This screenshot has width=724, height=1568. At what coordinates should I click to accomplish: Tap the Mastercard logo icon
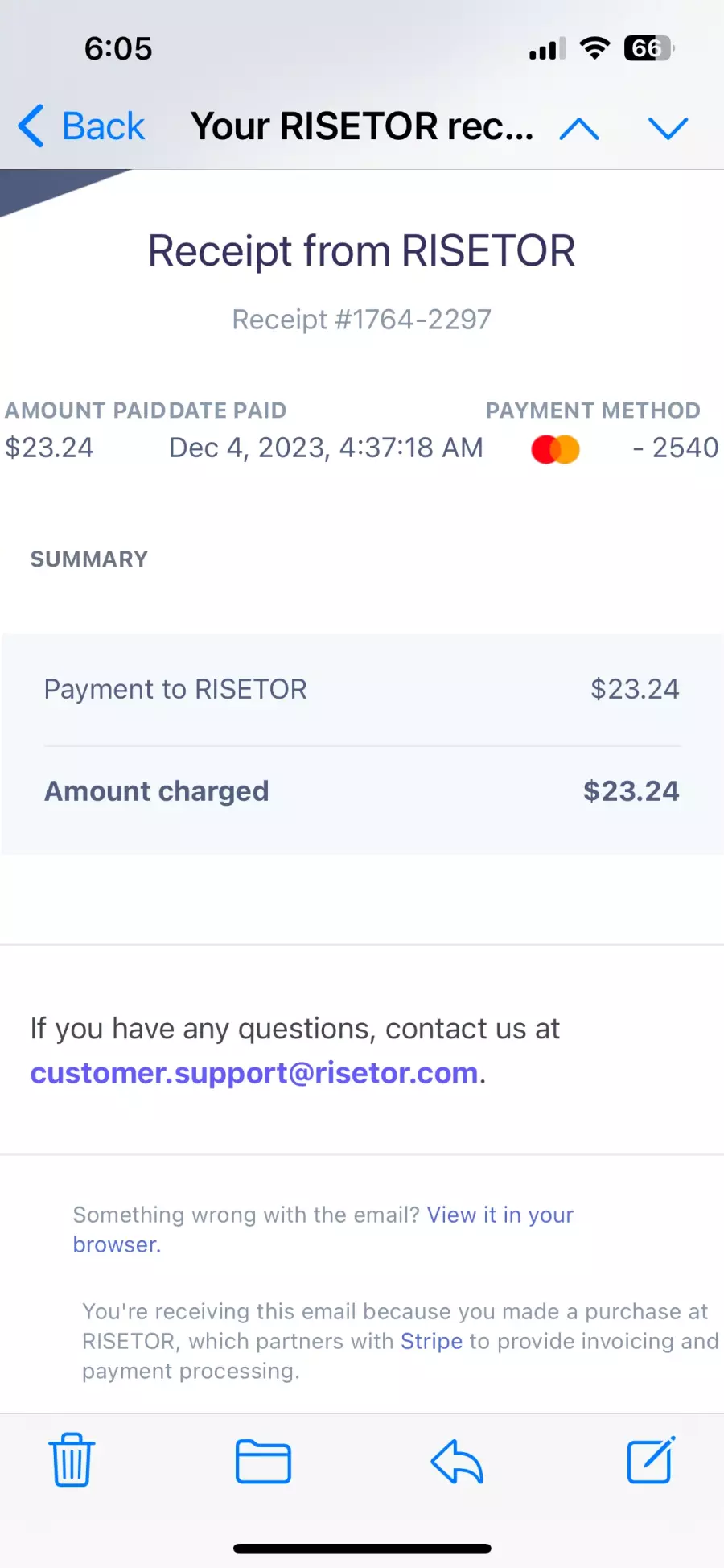(556, 449)
